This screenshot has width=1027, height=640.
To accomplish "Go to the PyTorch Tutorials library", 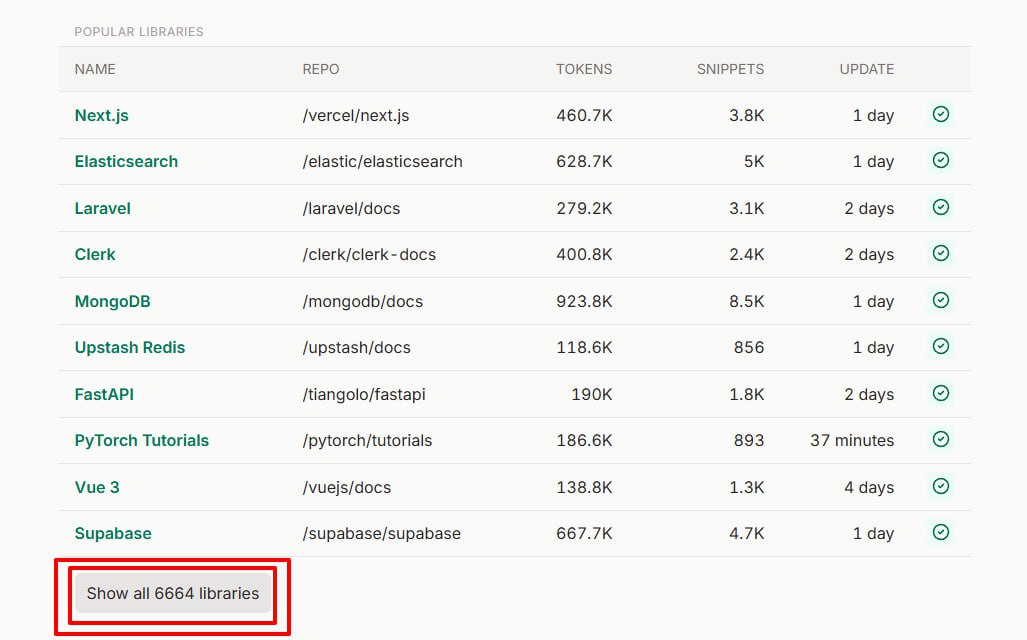I will tap(142, 440).
